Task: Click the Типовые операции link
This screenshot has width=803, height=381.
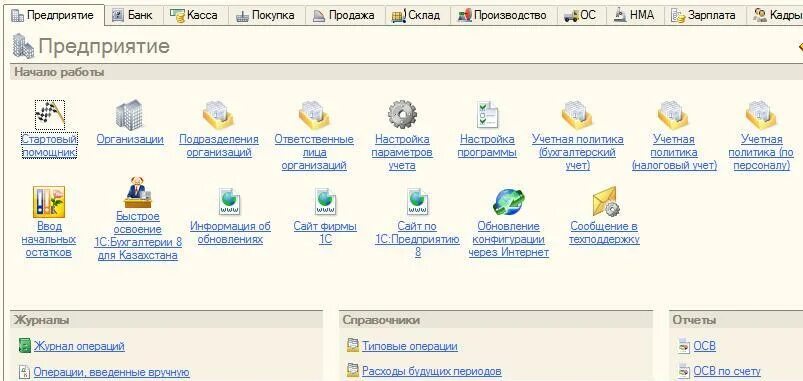Action: pyautogui.click(x=410, y=346)
